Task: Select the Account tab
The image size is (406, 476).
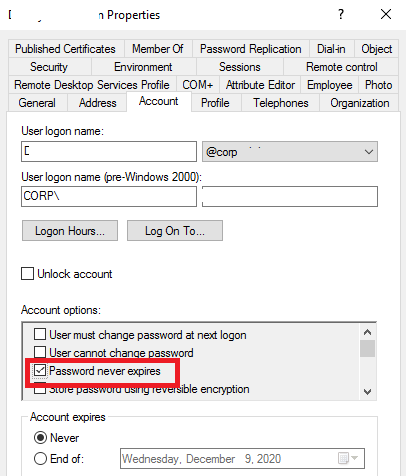Action: (x=159, y=101)
